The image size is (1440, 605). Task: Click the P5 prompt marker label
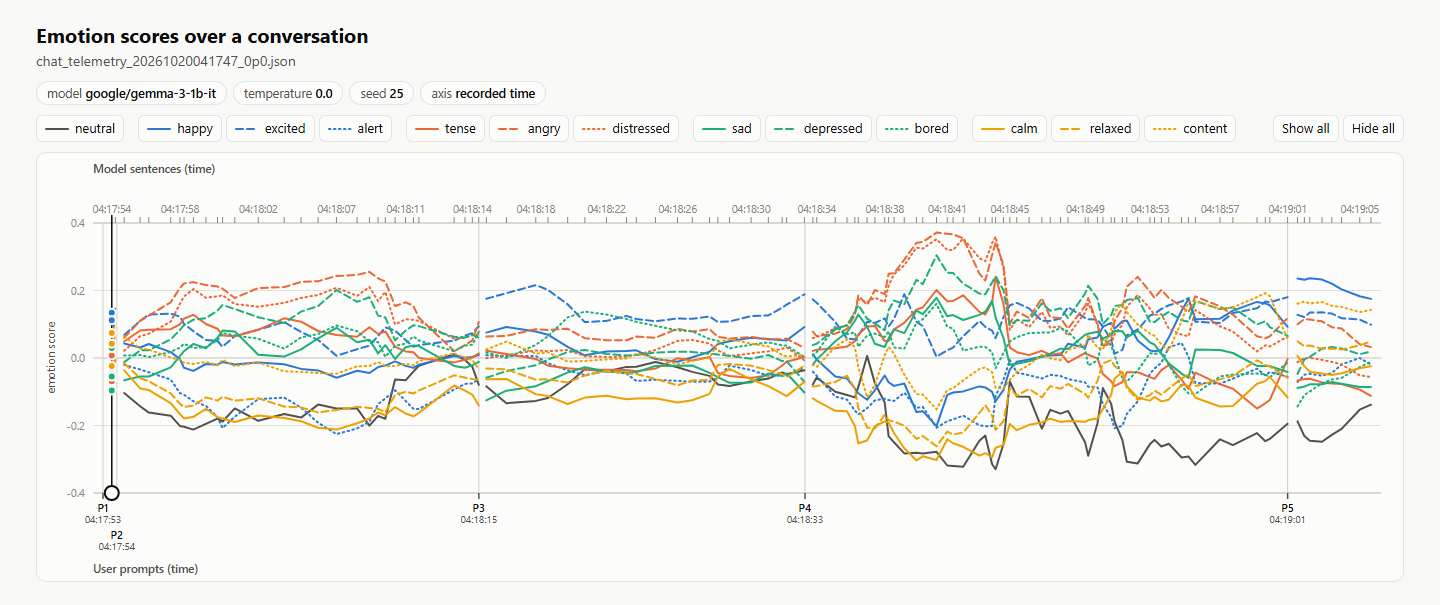tap(1287, 509)
